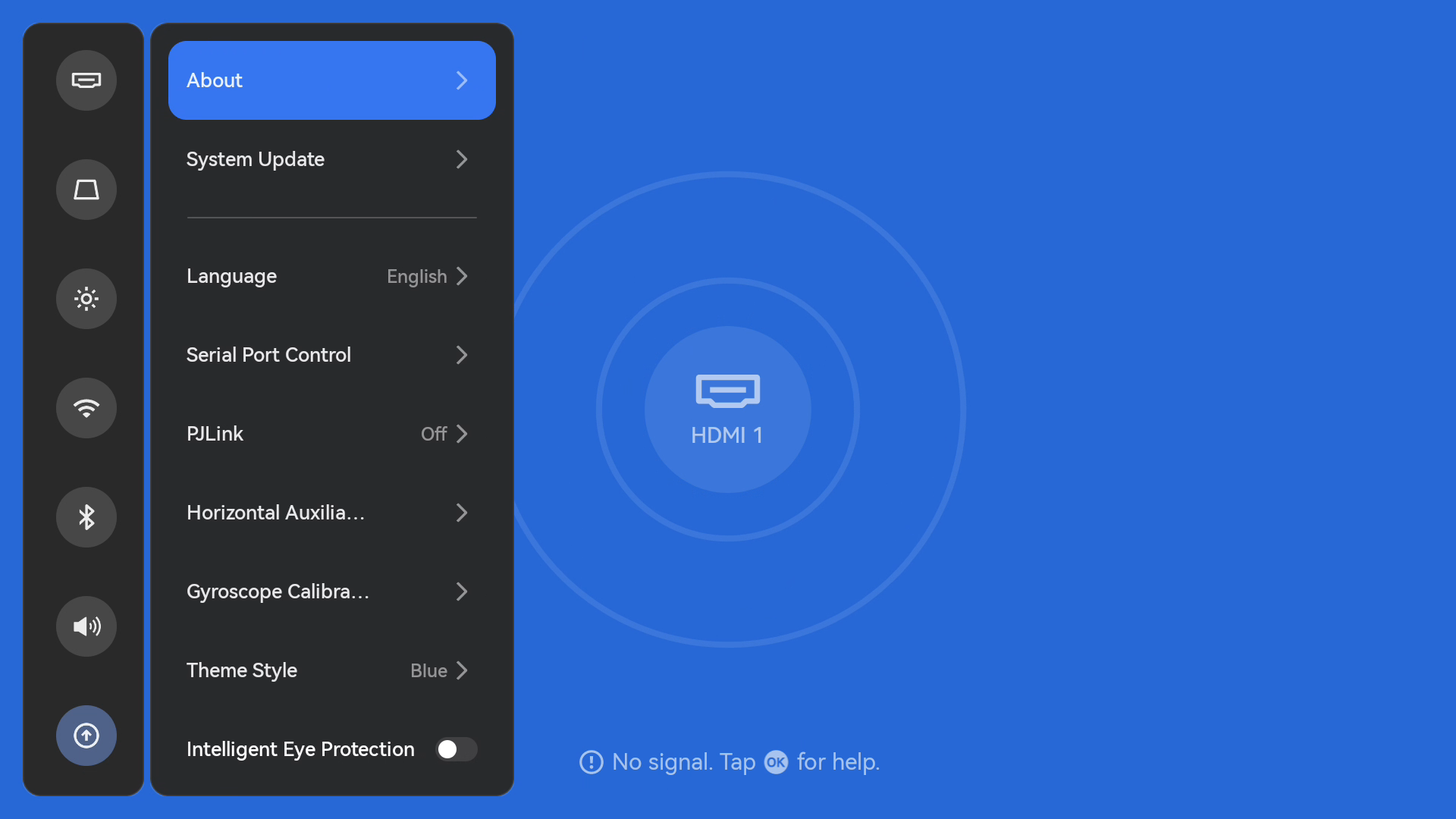Viewport: 1456px width, 819px height.
Task: Open Horizontal Auxiliary line setting
Action: pyautogui.click(x=331, y=513)
